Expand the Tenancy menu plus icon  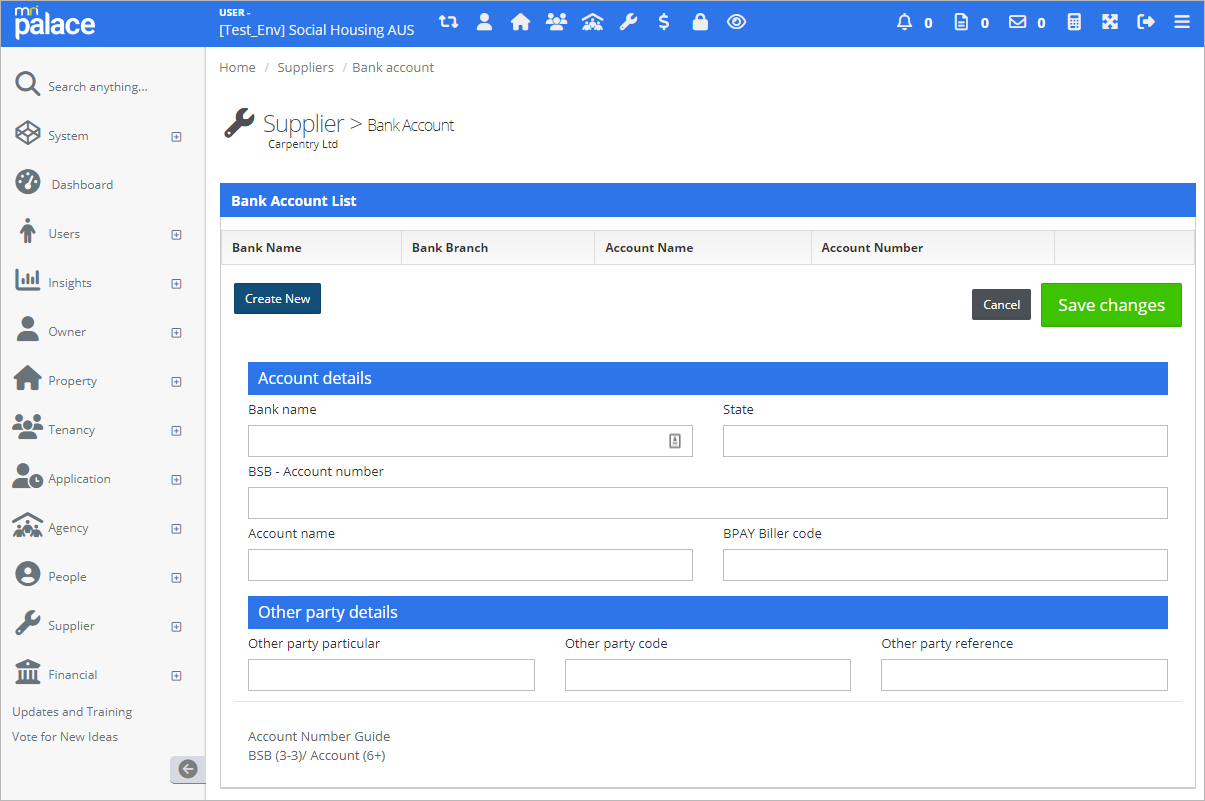pyautogui.click(x=176, y=431)
